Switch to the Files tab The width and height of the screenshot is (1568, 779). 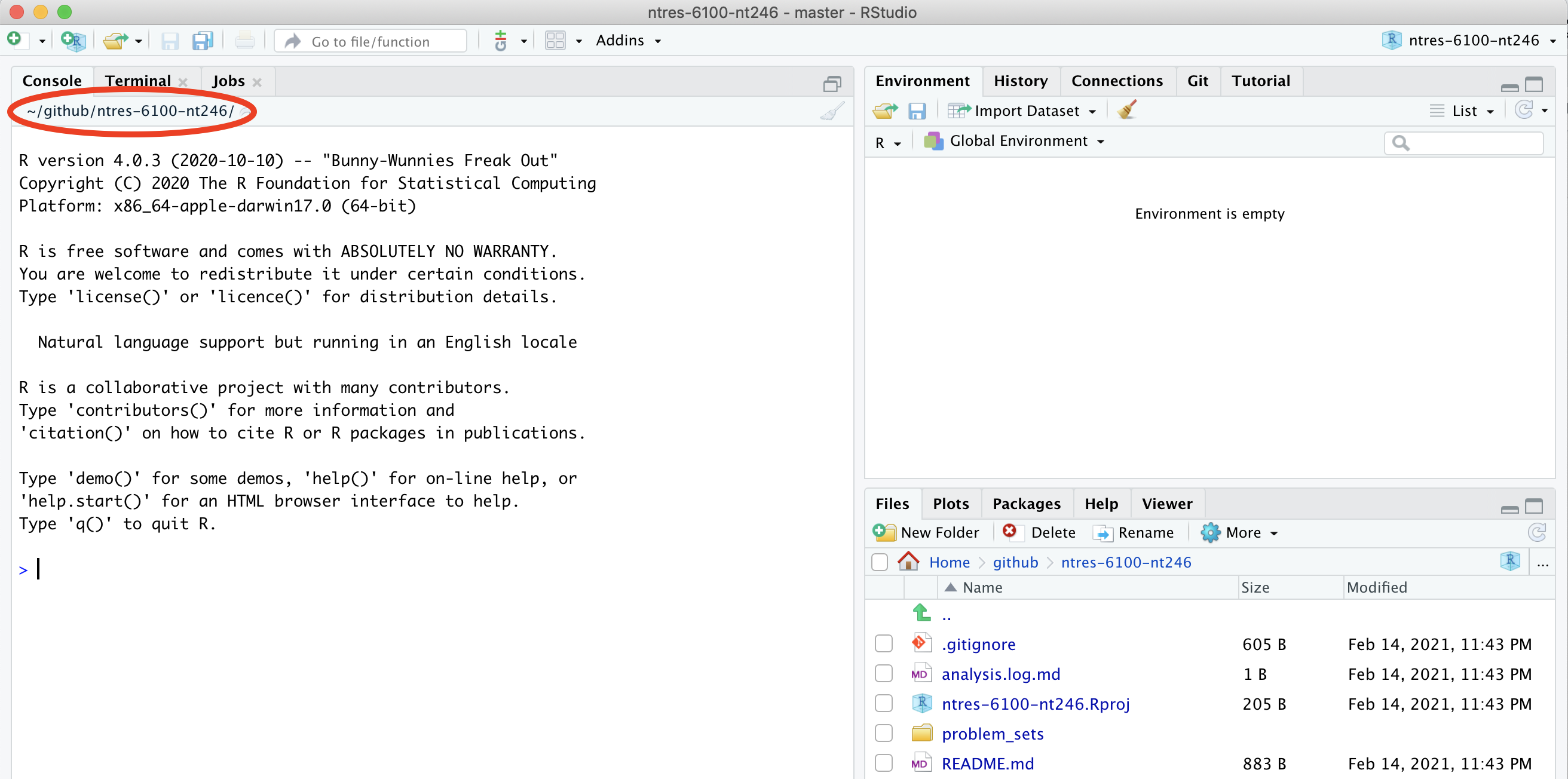[x=892, y=504]
